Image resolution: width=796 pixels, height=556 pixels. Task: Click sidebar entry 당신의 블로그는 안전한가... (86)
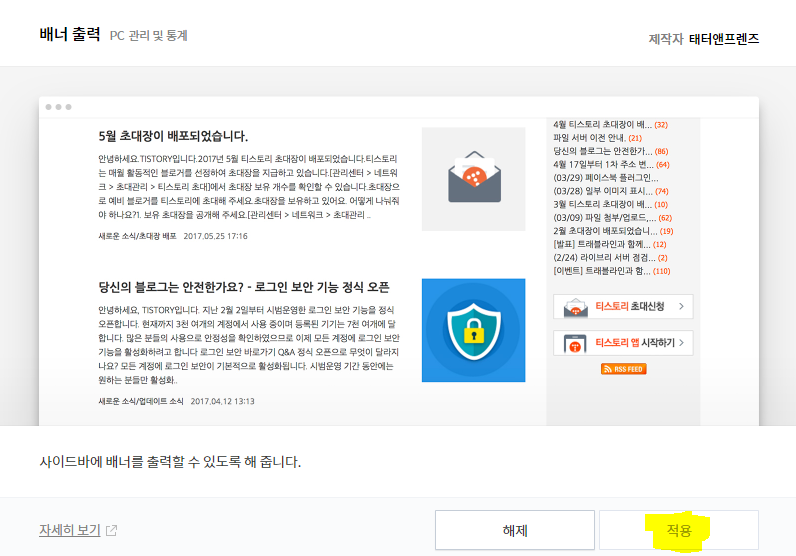pyautogui.click(x=611, y=151)
